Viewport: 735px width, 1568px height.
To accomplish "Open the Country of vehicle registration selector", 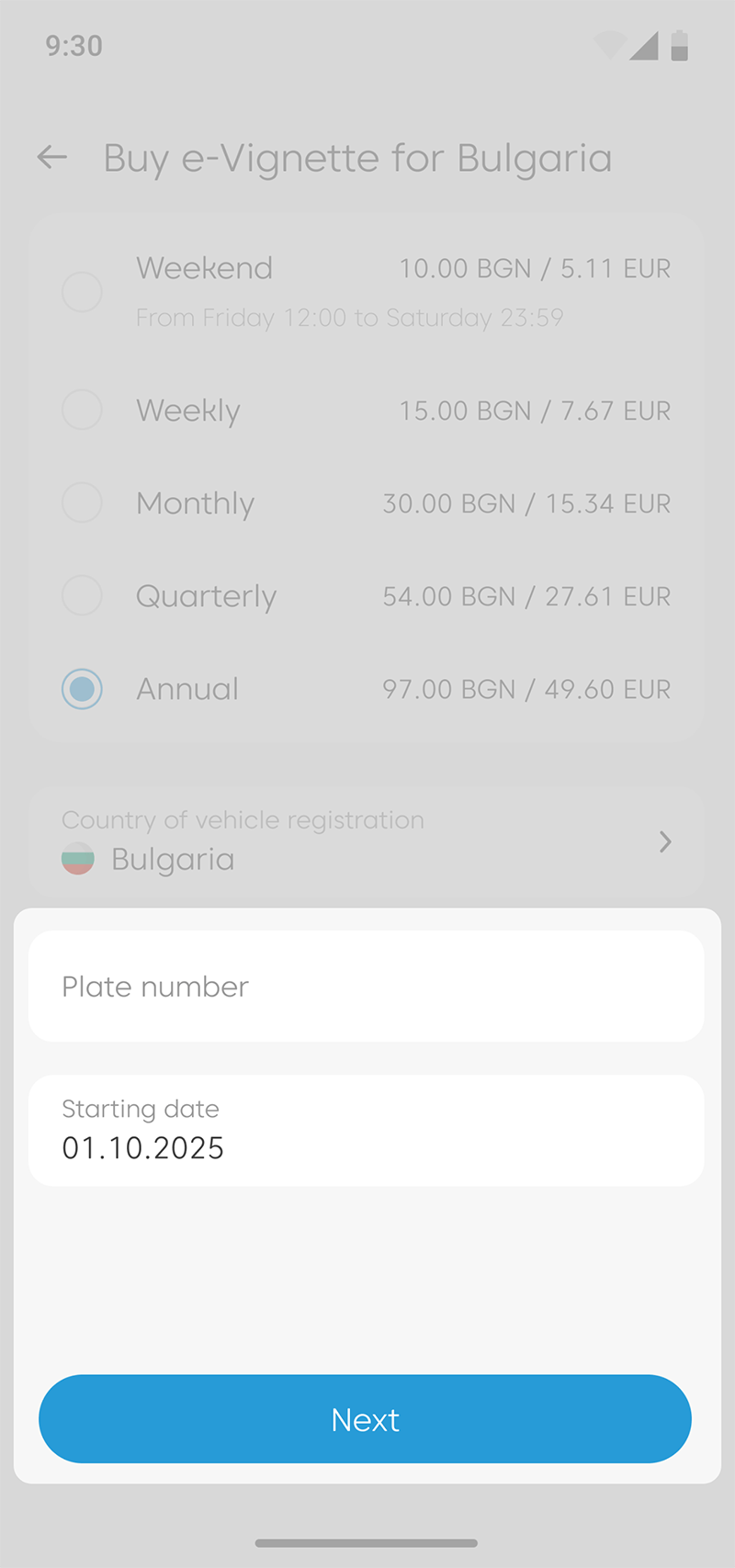I will point(366,840).
